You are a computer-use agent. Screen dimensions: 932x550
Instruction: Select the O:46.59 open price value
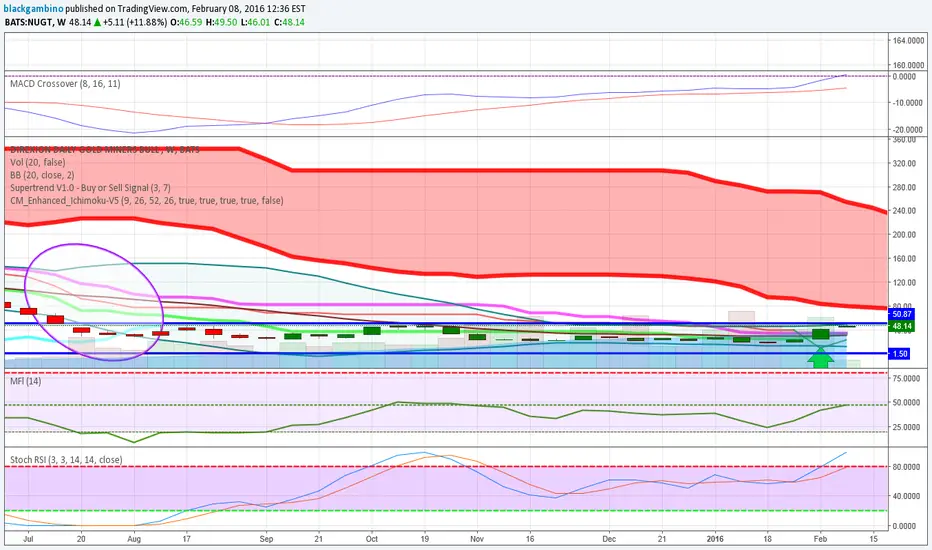(x=186, y=22)
